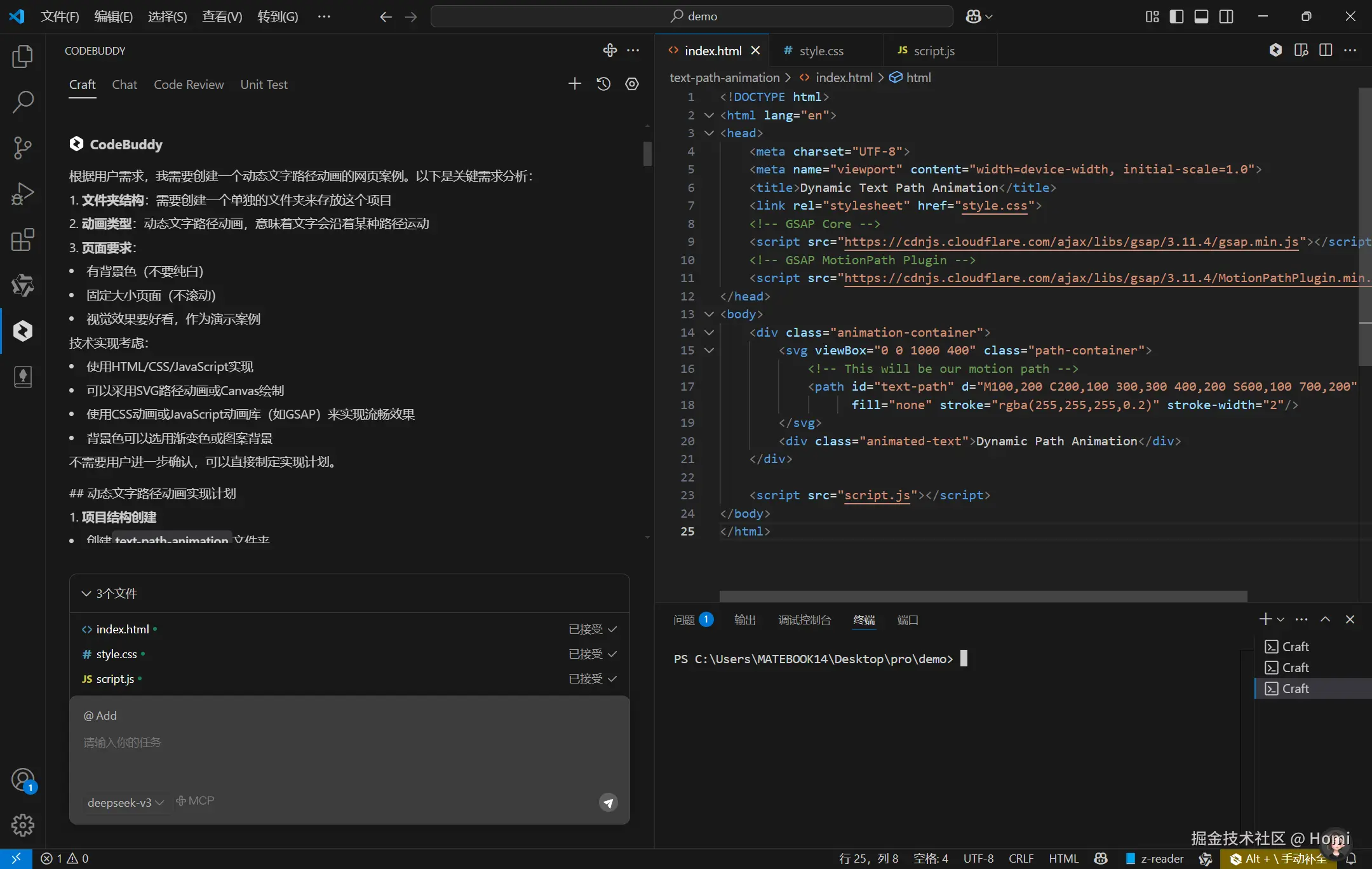The image size is (1372, 869).
Task: Fold the head element on line 3
Action: (710, 133)
